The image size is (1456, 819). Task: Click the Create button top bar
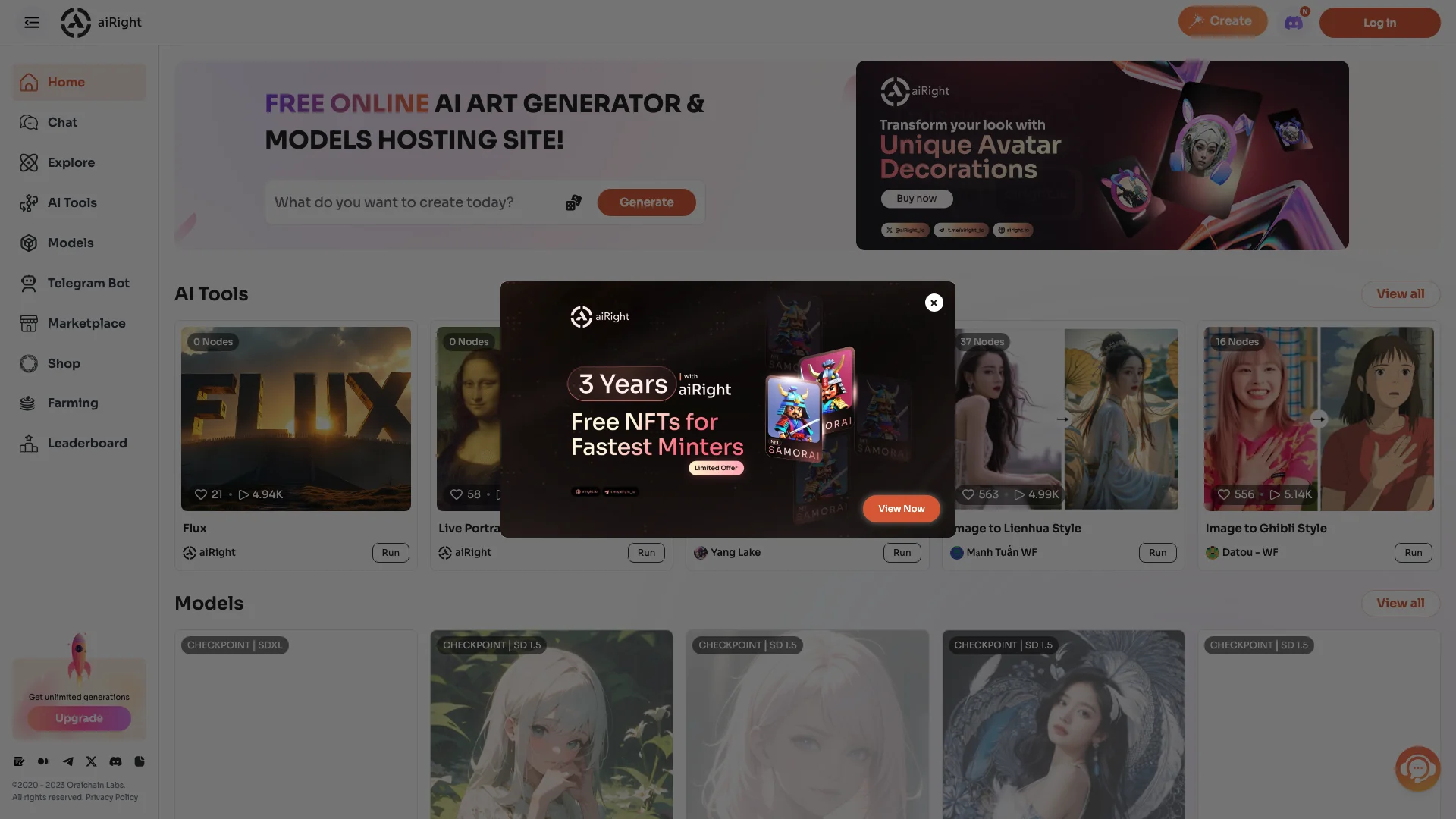pos(1221,22)
